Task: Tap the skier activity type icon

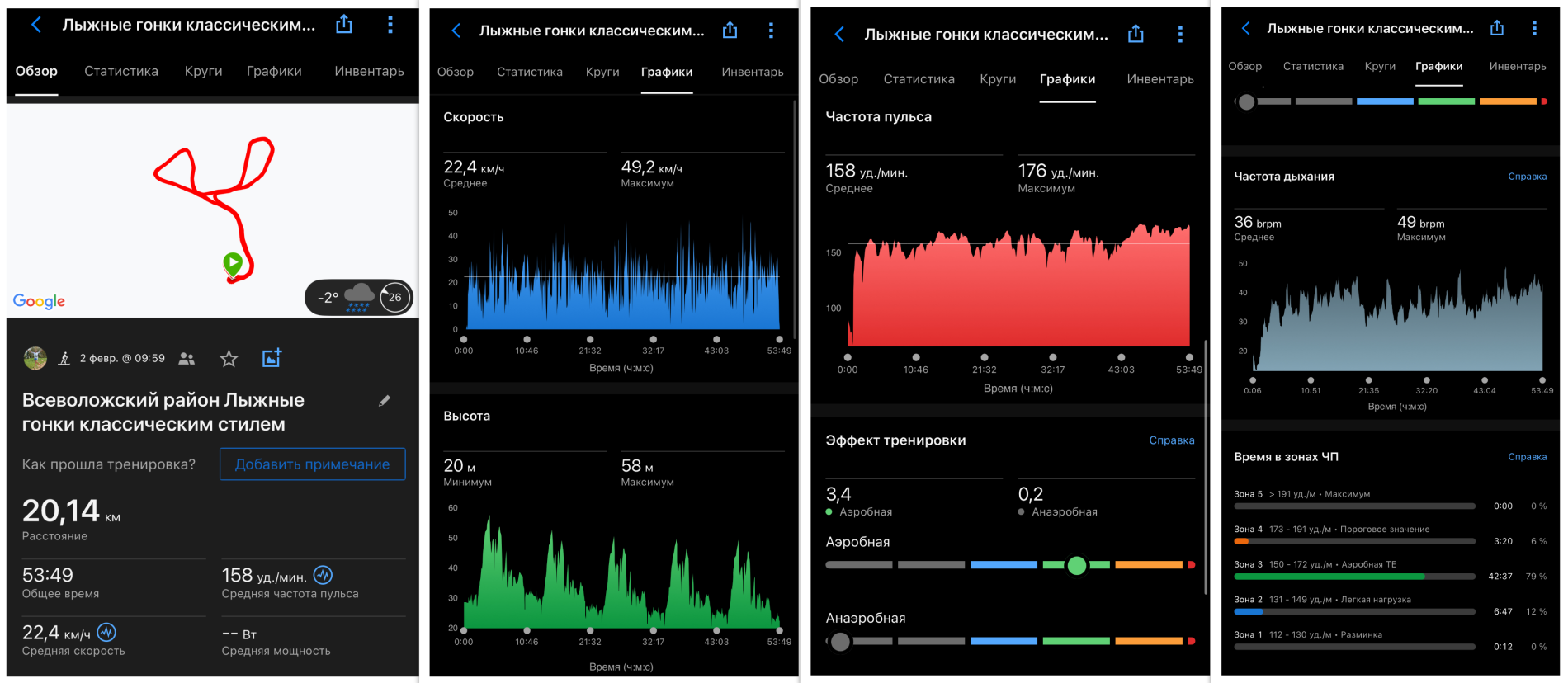Action: coord(64,358)
